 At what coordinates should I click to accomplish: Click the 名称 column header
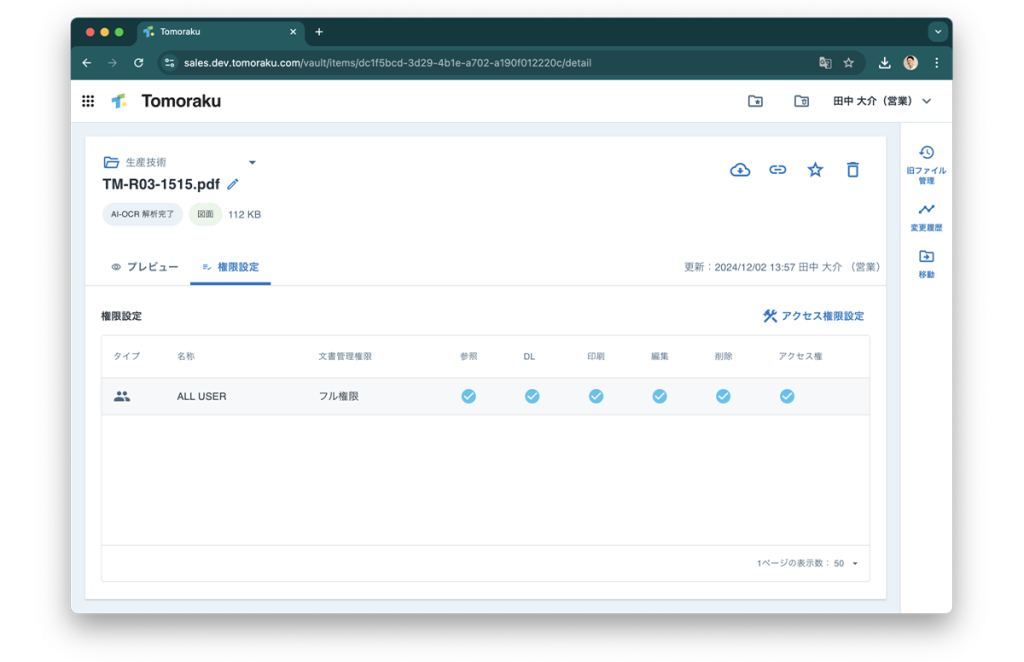[x=185, y=356]
